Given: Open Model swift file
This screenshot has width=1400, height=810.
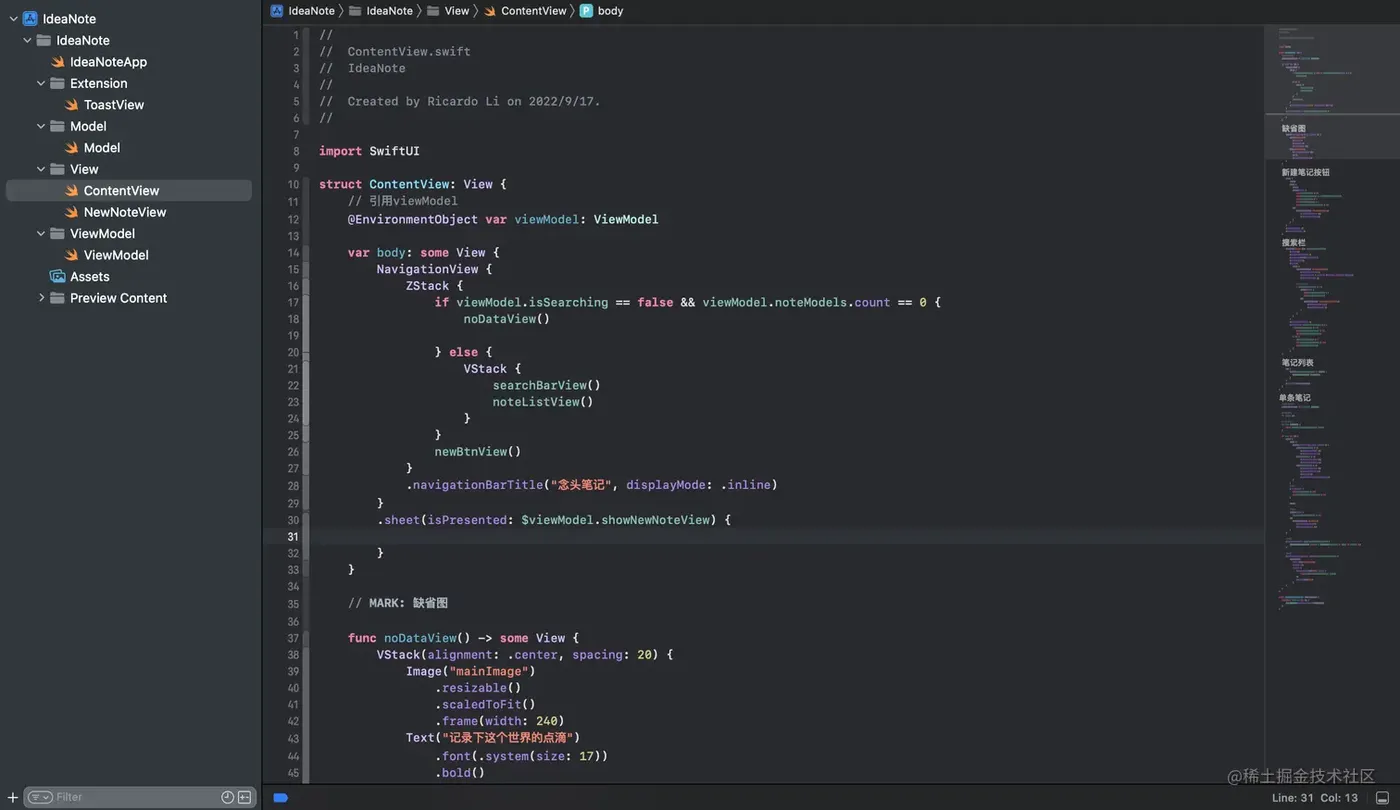Looking at the screenshot, I should tap(102, 148).
